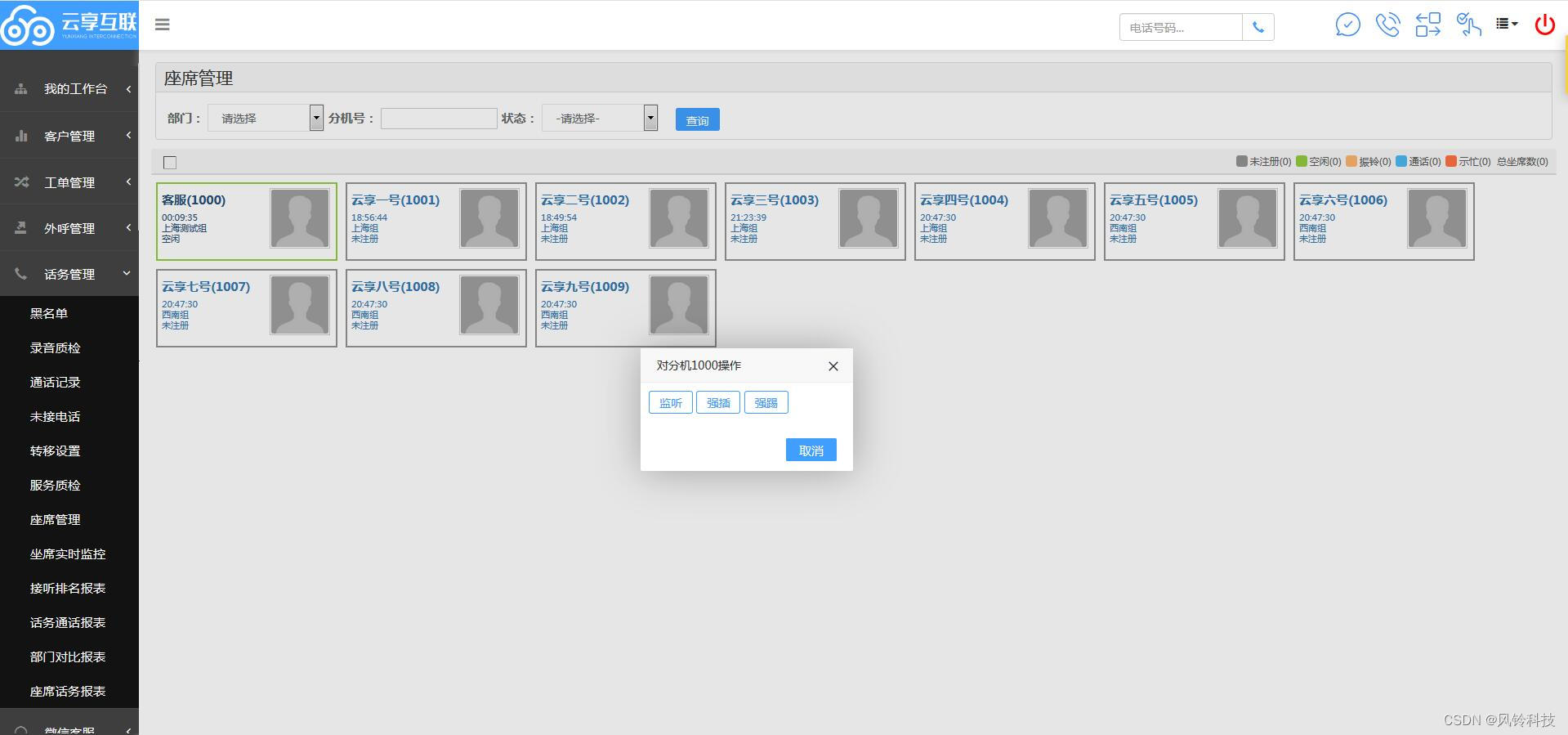
Task: Open 座席管理 in sidebar
Action: coord(55,519)
